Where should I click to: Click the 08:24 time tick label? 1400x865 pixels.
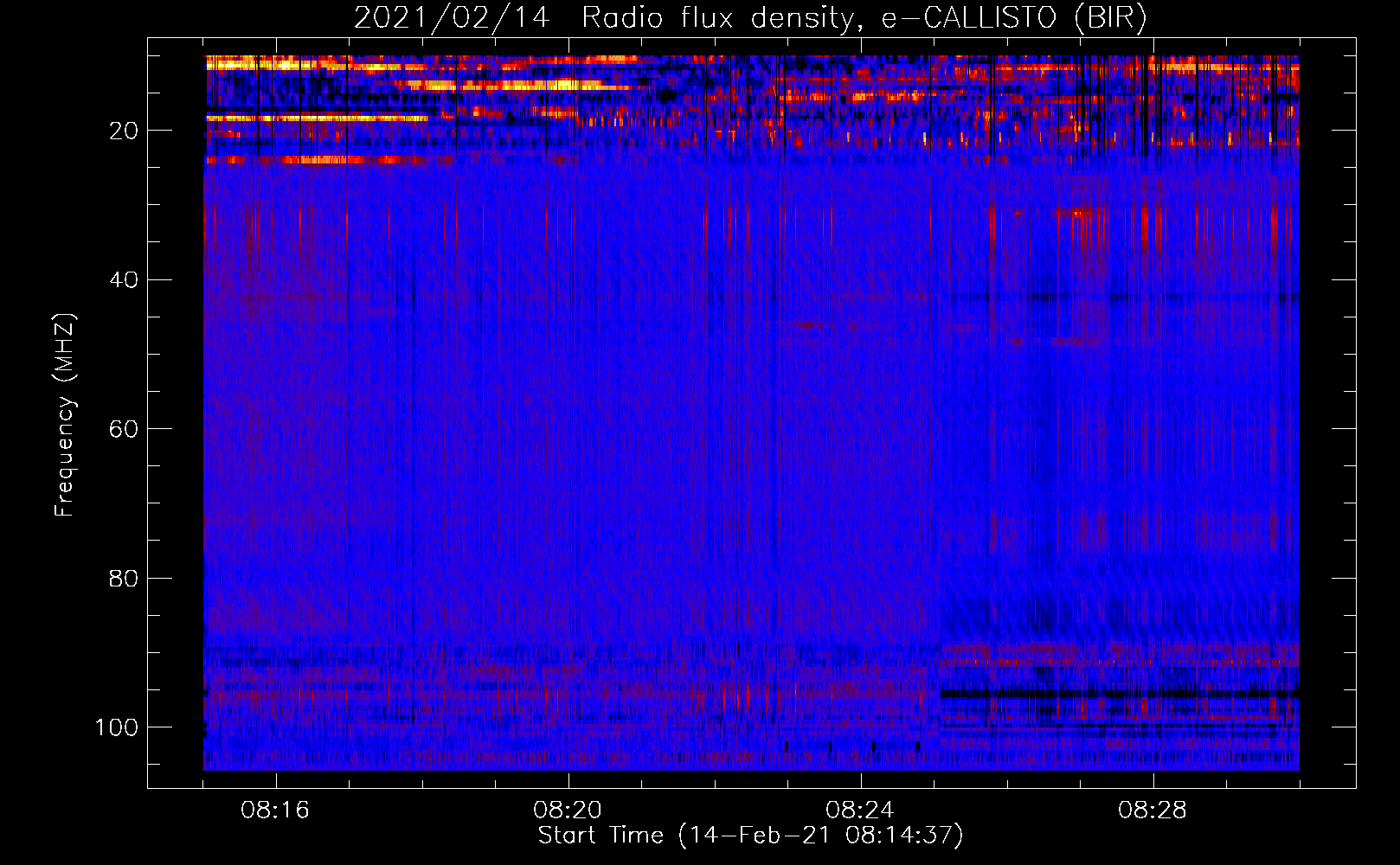(860, 811)
